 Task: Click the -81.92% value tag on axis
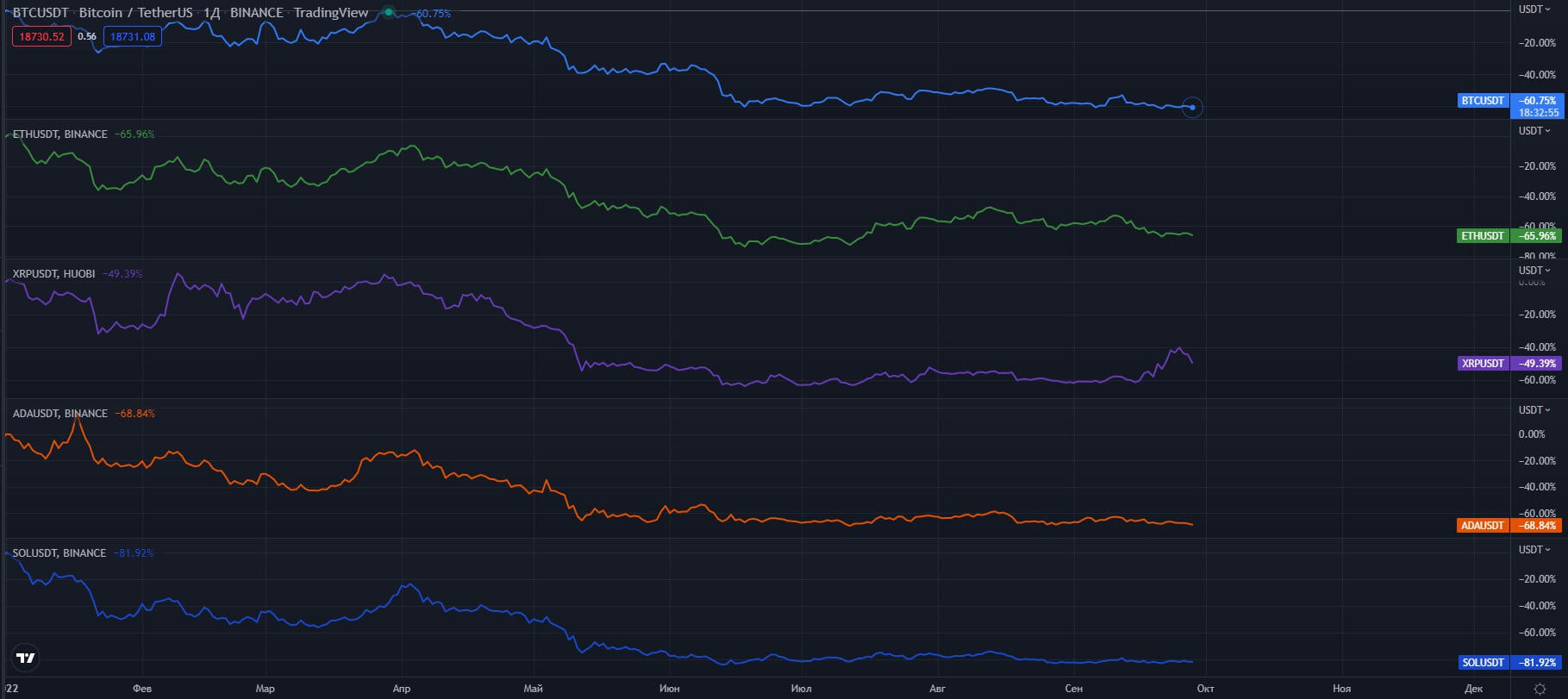pyautogui.click(x=1537, y=663)
